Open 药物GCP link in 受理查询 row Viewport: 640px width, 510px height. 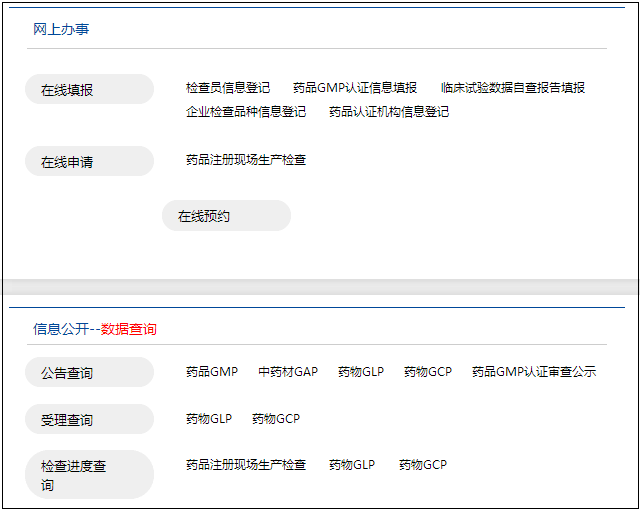coord(276,419)
